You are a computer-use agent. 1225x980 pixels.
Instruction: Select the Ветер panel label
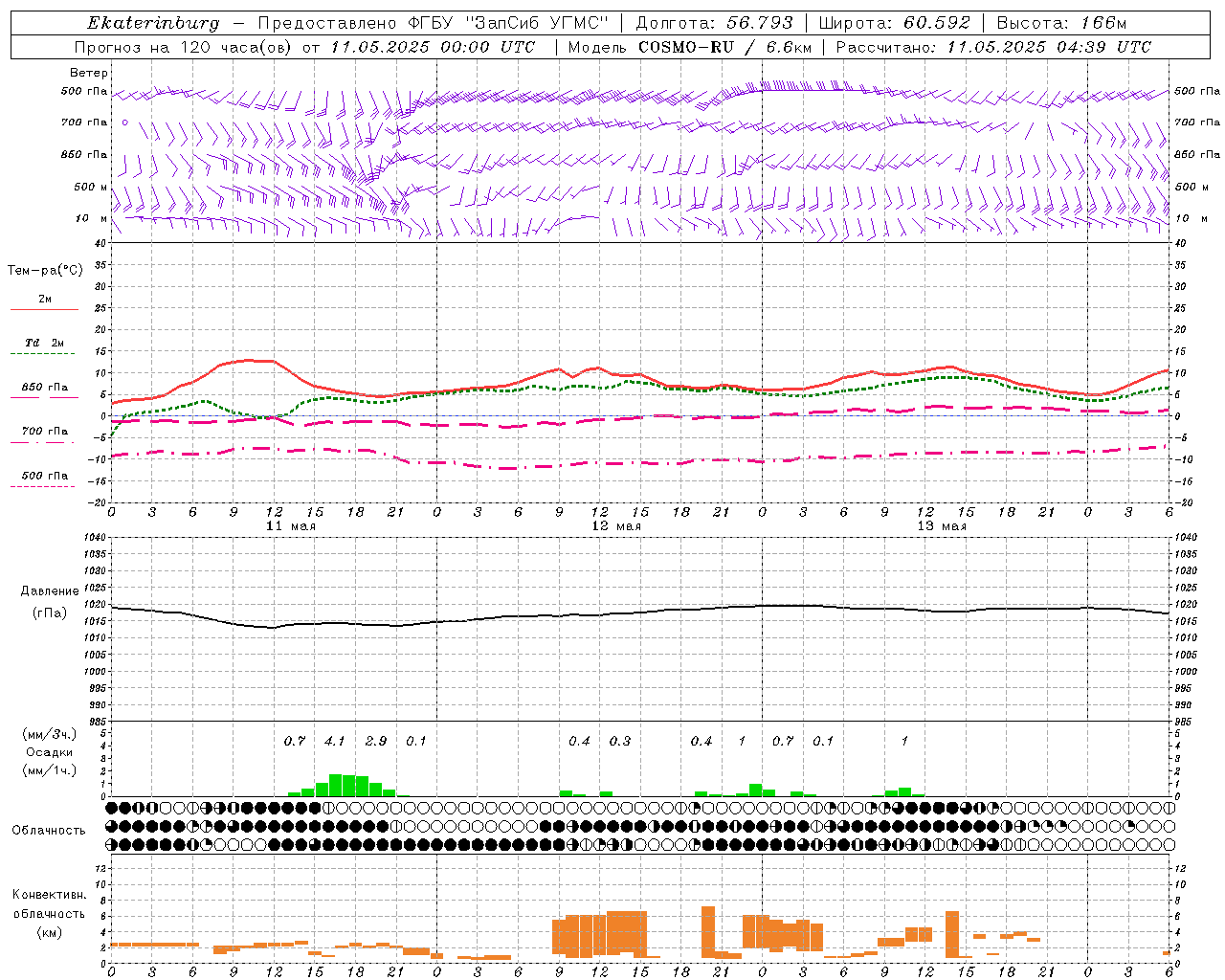point(89,73)
